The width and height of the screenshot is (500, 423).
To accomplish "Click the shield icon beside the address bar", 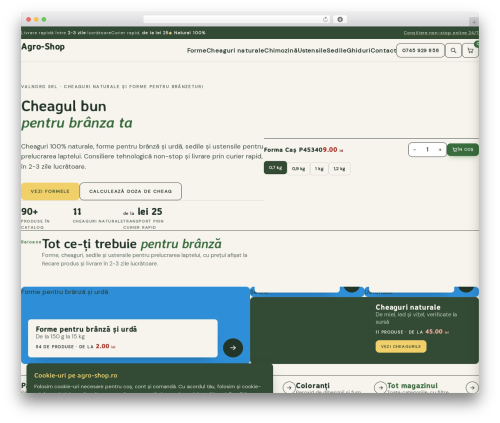I will tap(340, 20).
